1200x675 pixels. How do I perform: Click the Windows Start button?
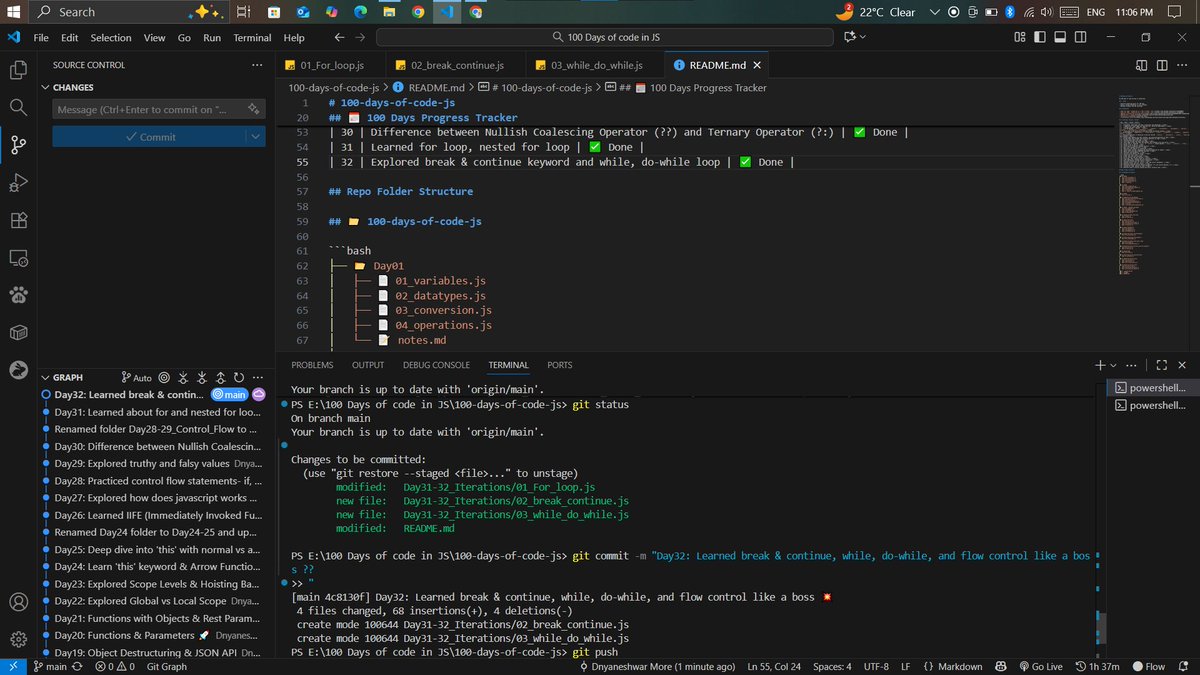pos(13,12)
